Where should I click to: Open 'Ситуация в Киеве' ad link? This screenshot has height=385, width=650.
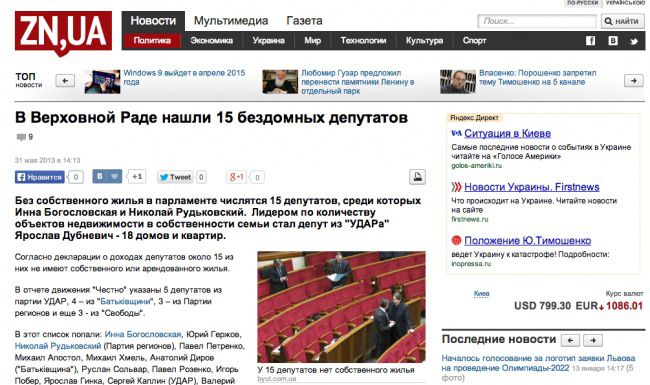[507, 133]
